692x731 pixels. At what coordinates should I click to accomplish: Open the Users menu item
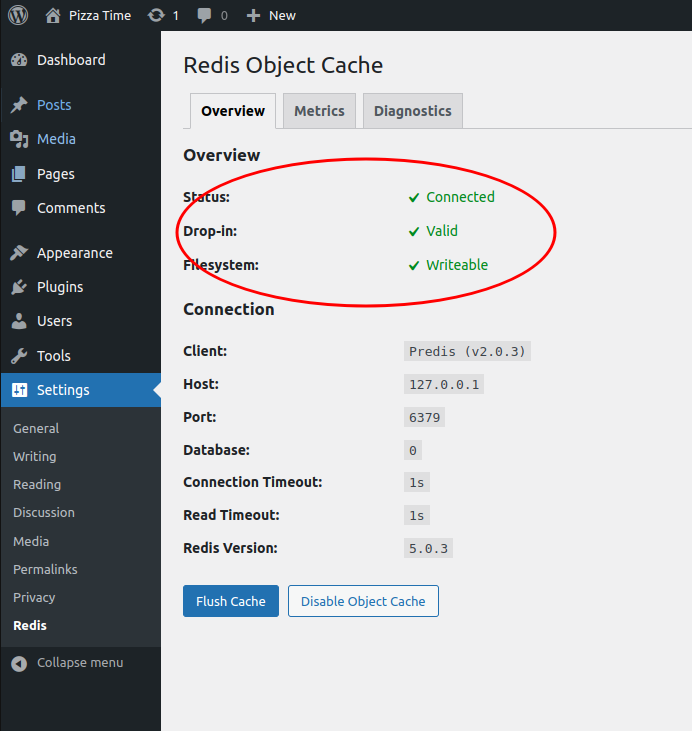point(54,321)
